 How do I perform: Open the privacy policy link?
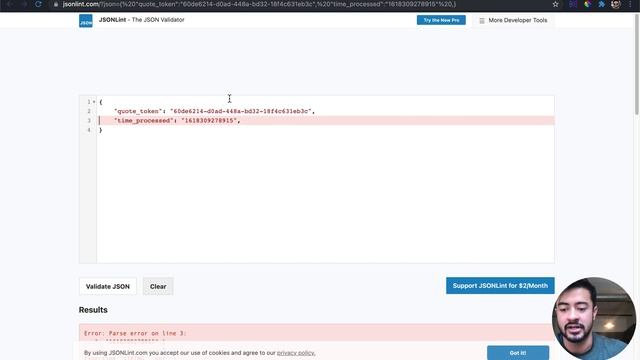tap(296, 353)
